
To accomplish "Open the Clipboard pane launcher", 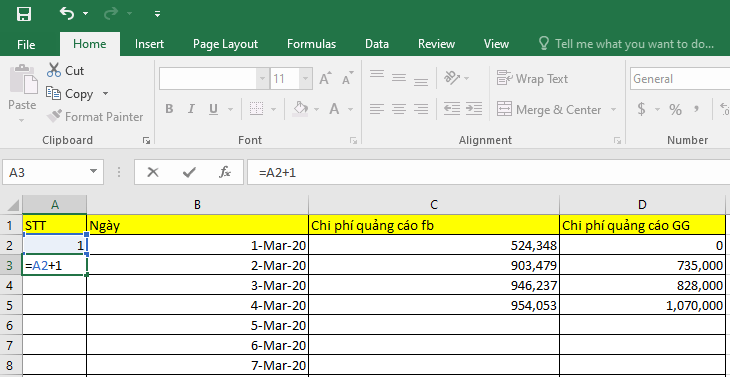I will [146, 140].
